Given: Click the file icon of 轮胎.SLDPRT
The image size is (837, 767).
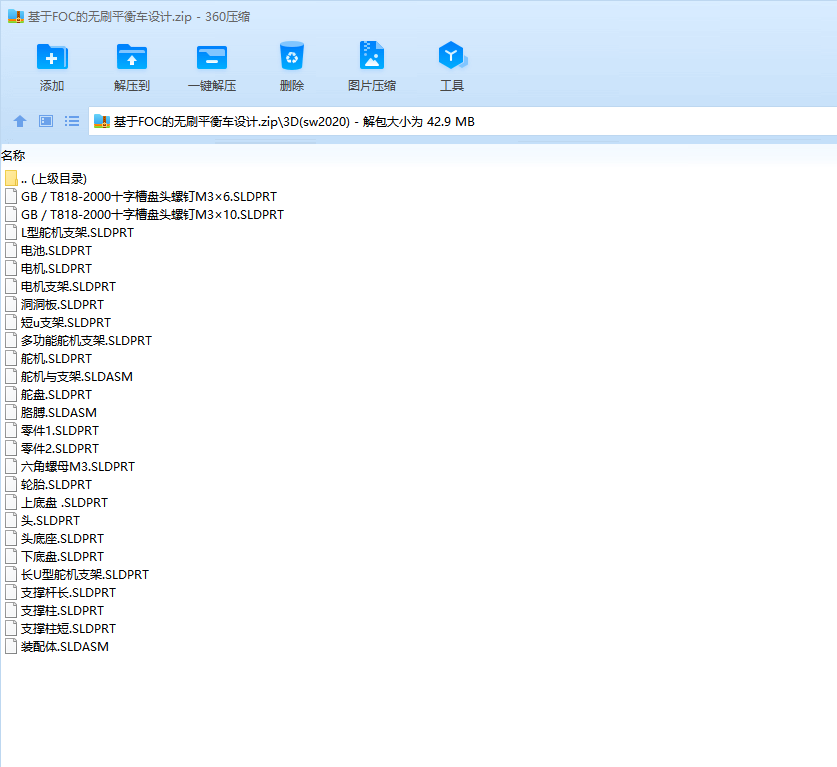Looking at the screenshot, I should tap(11, 484).
